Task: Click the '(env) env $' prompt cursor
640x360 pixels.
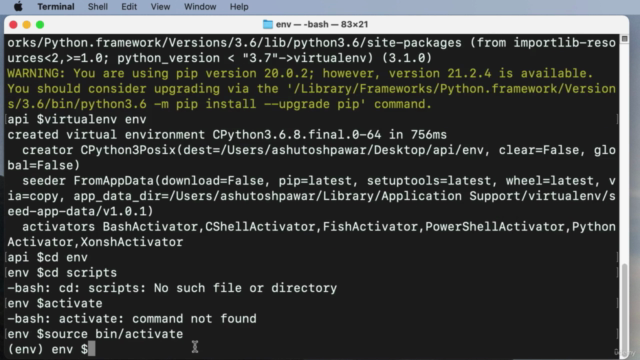Action: (x=91, y=349)
